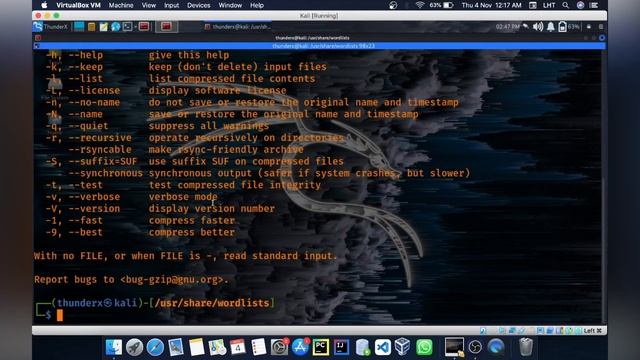Open Reminders from the Dock

point(258,347)
